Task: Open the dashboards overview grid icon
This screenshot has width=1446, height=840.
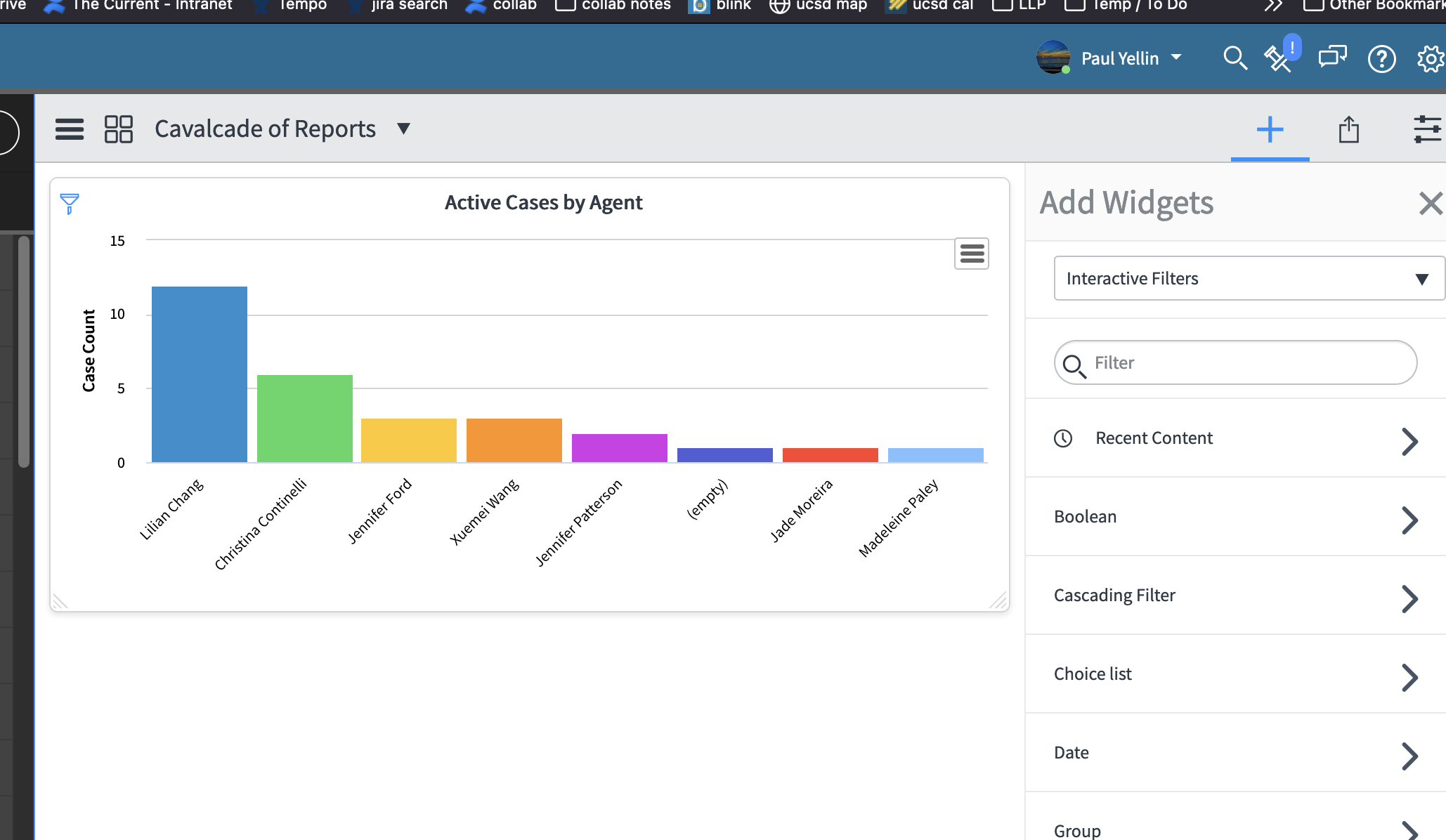Action: [x=118, y=129]
